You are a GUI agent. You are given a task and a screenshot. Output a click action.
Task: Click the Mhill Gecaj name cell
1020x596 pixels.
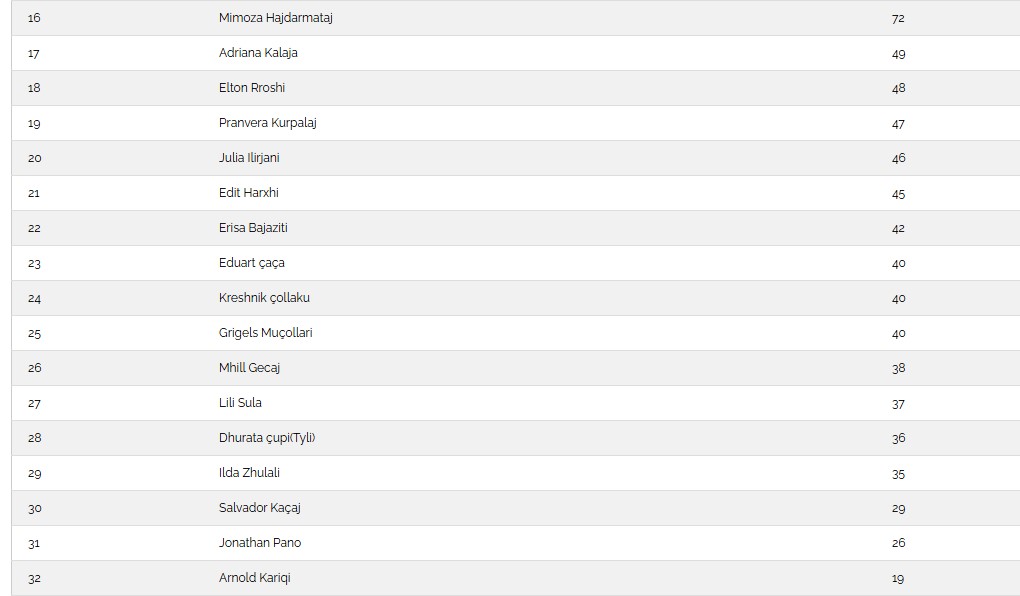coord(249,368)
